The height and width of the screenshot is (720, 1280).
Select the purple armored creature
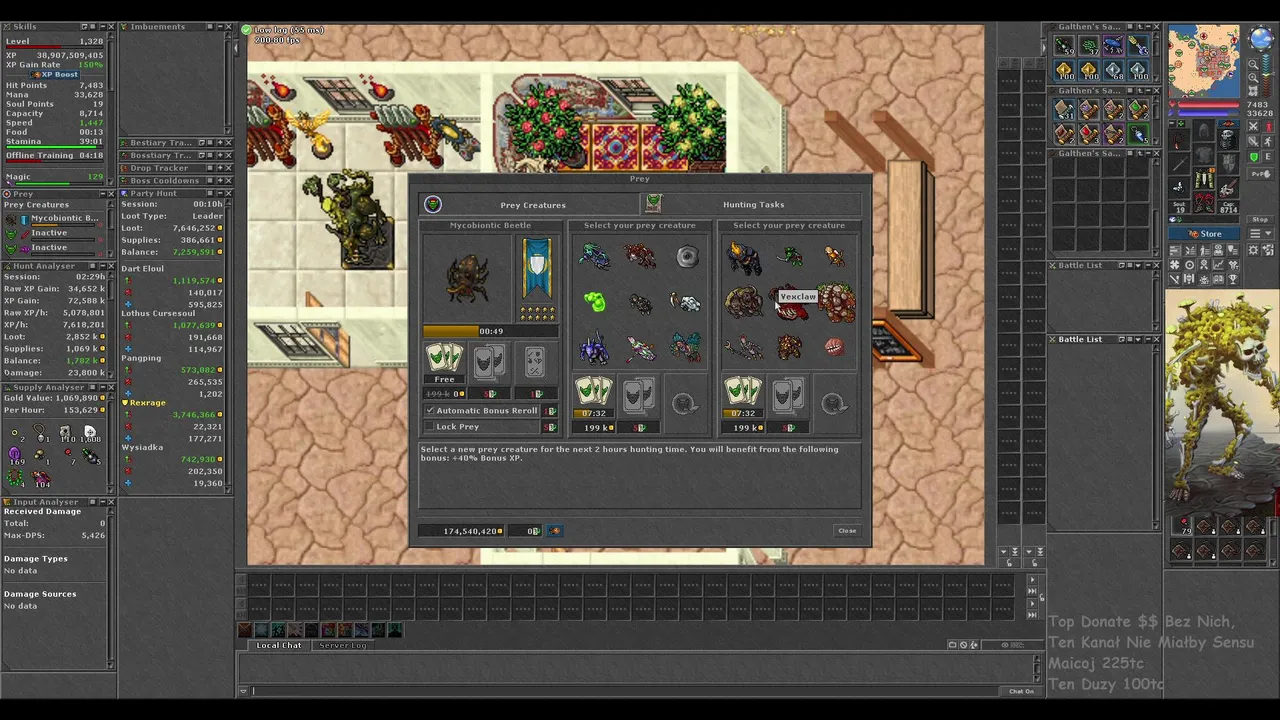(594, 349)
